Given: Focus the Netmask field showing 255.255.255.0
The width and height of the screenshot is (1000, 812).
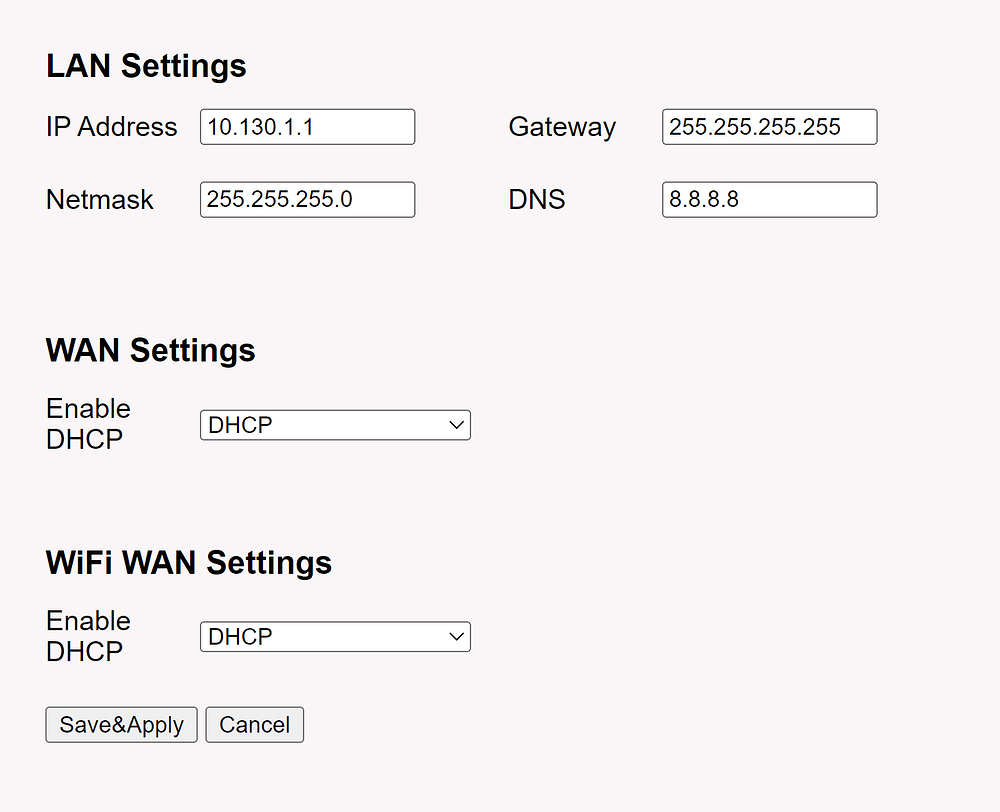Looking at the screenshot, I should click(307, 200).
